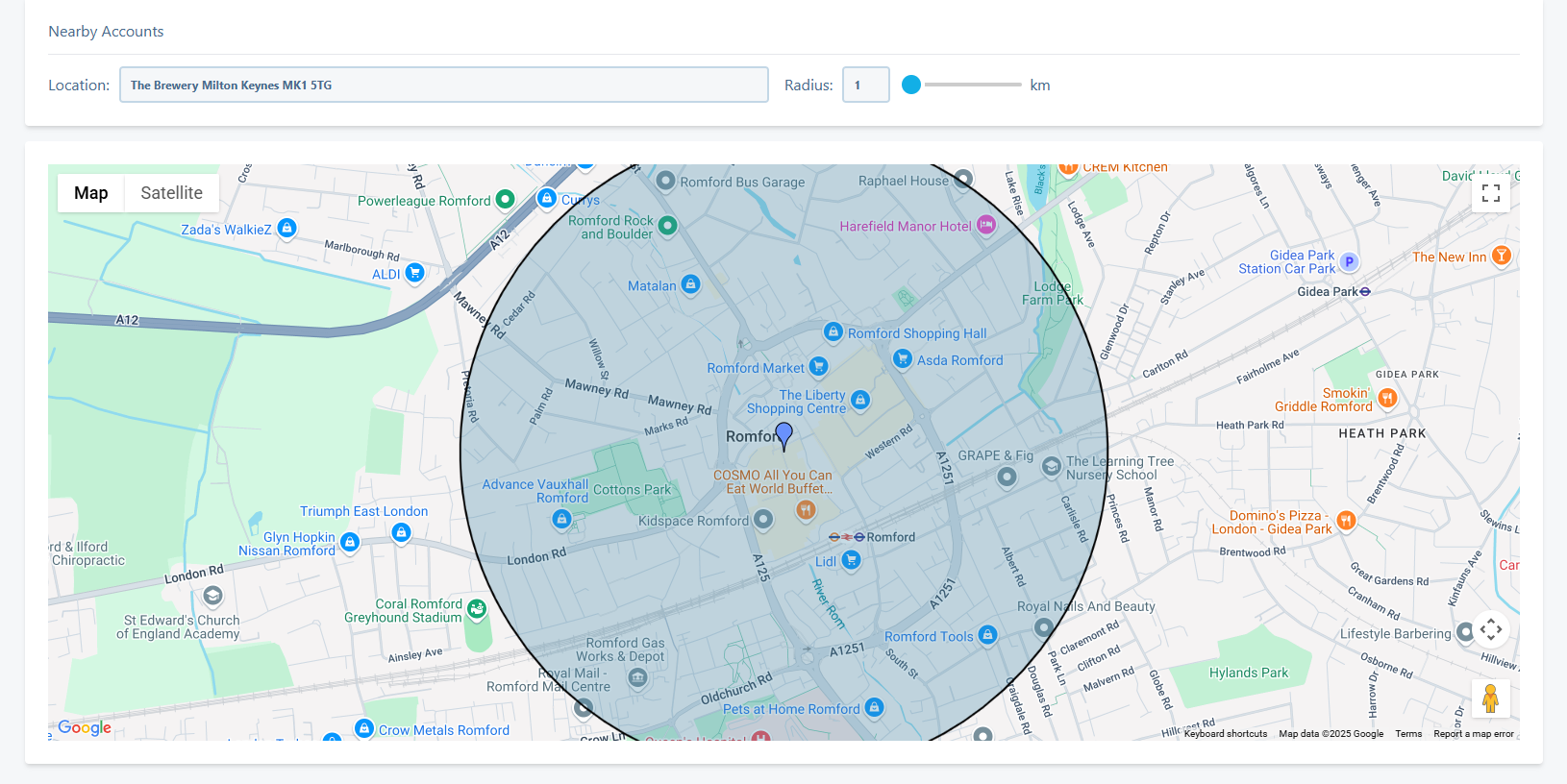Click the Lidl store pin icon
The image size is (1567, 784).
coord(851,559)
